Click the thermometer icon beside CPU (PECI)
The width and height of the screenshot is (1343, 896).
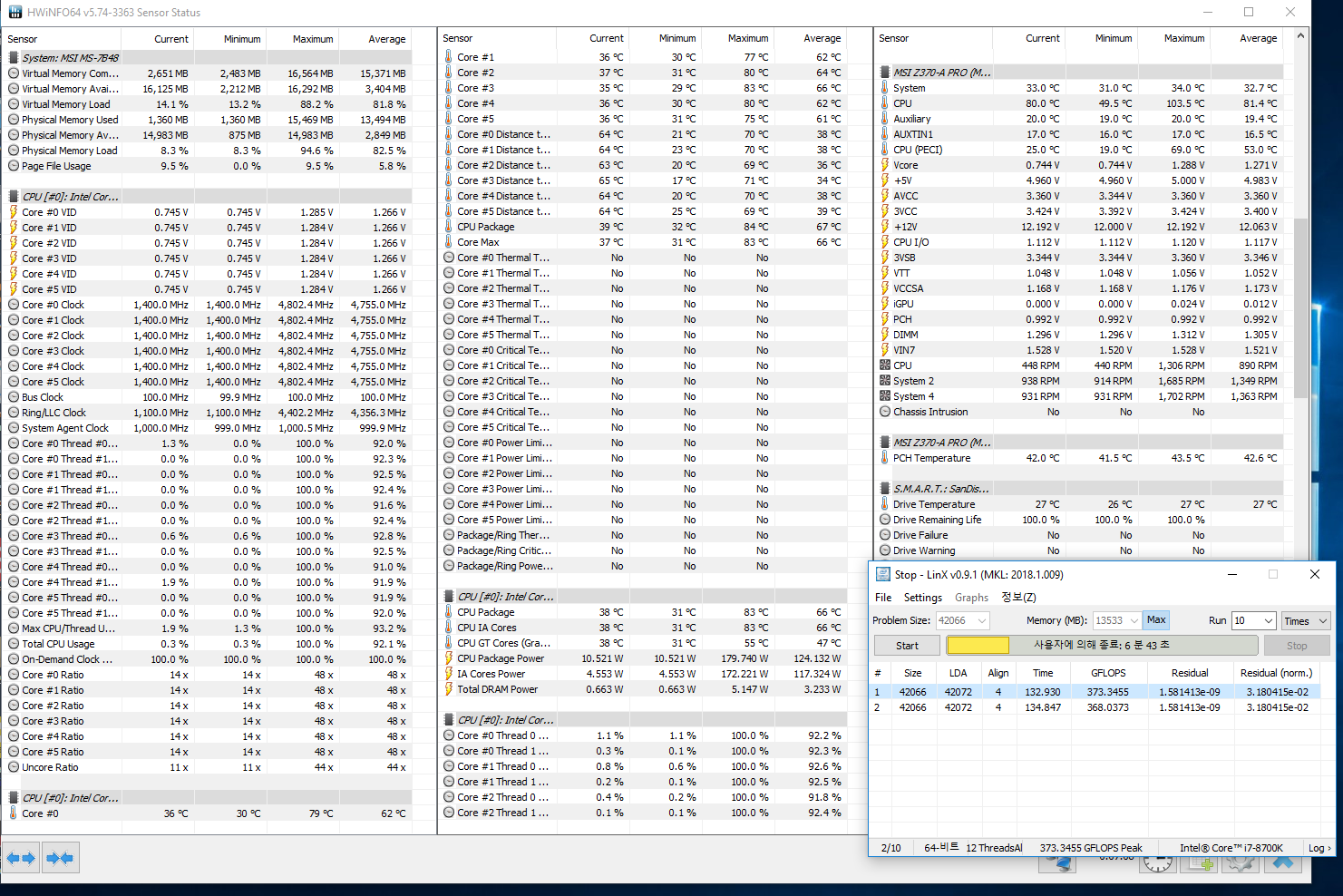885,150
